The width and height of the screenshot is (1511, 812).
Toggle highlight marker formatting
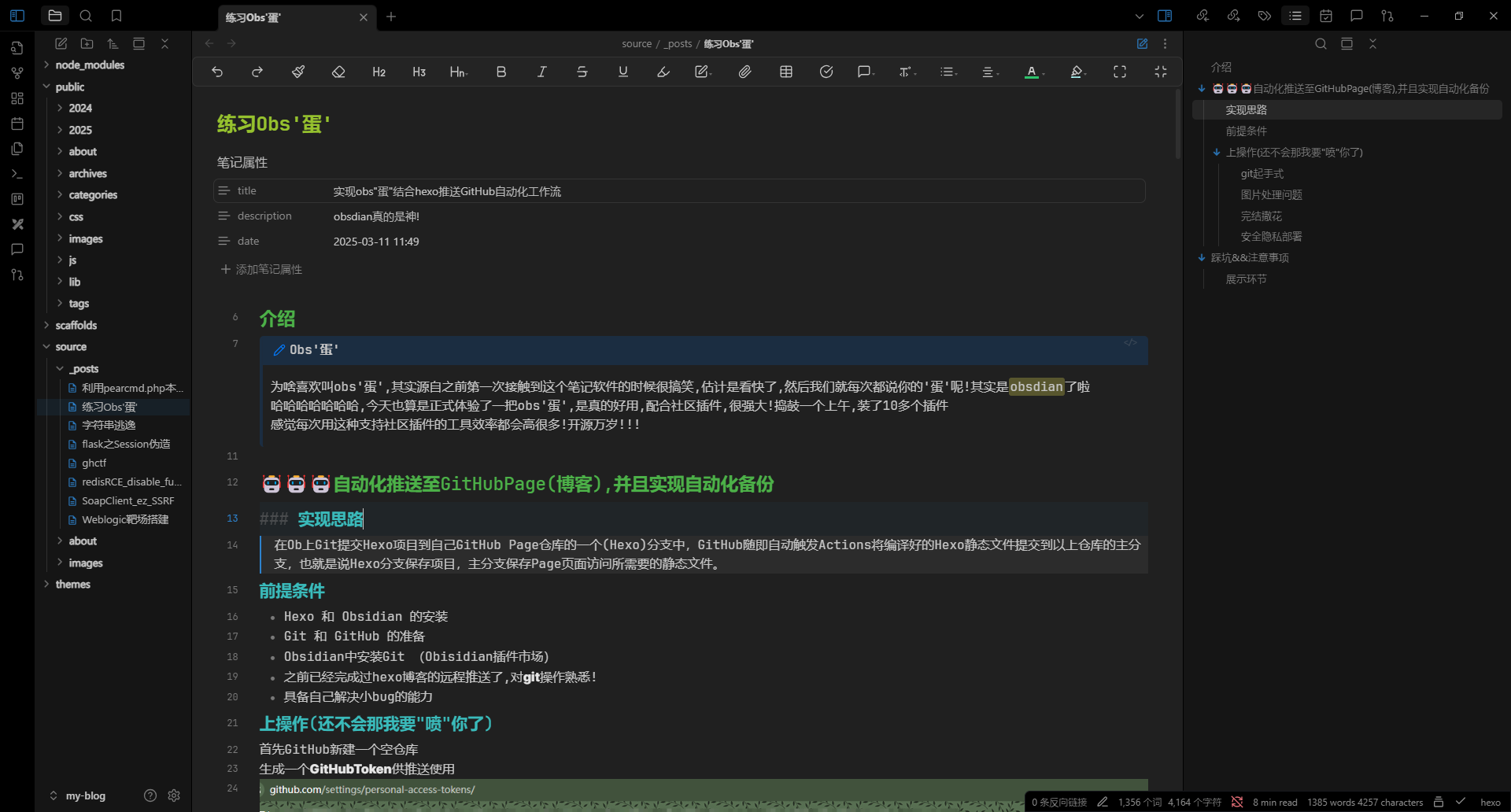point(663,72)
